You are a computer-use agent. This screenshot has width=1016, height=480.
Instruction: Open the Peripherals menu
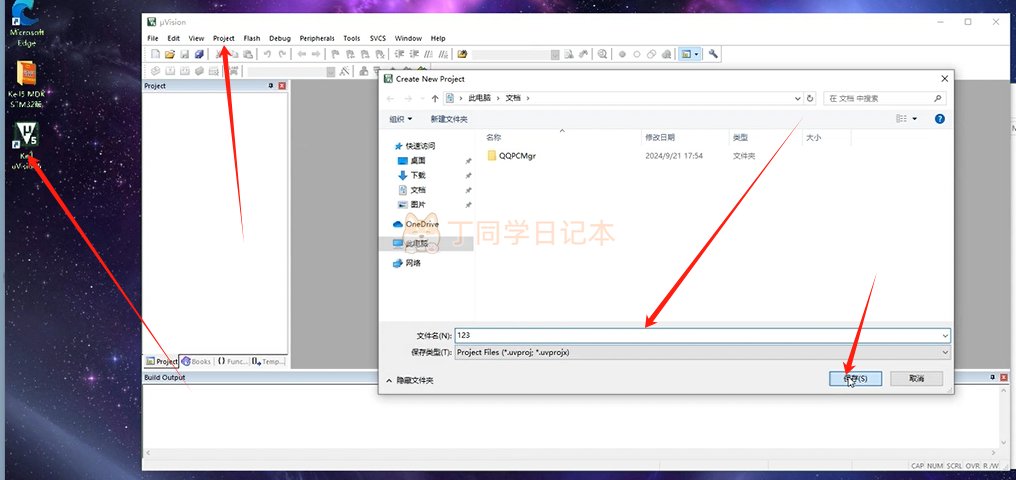316,38
